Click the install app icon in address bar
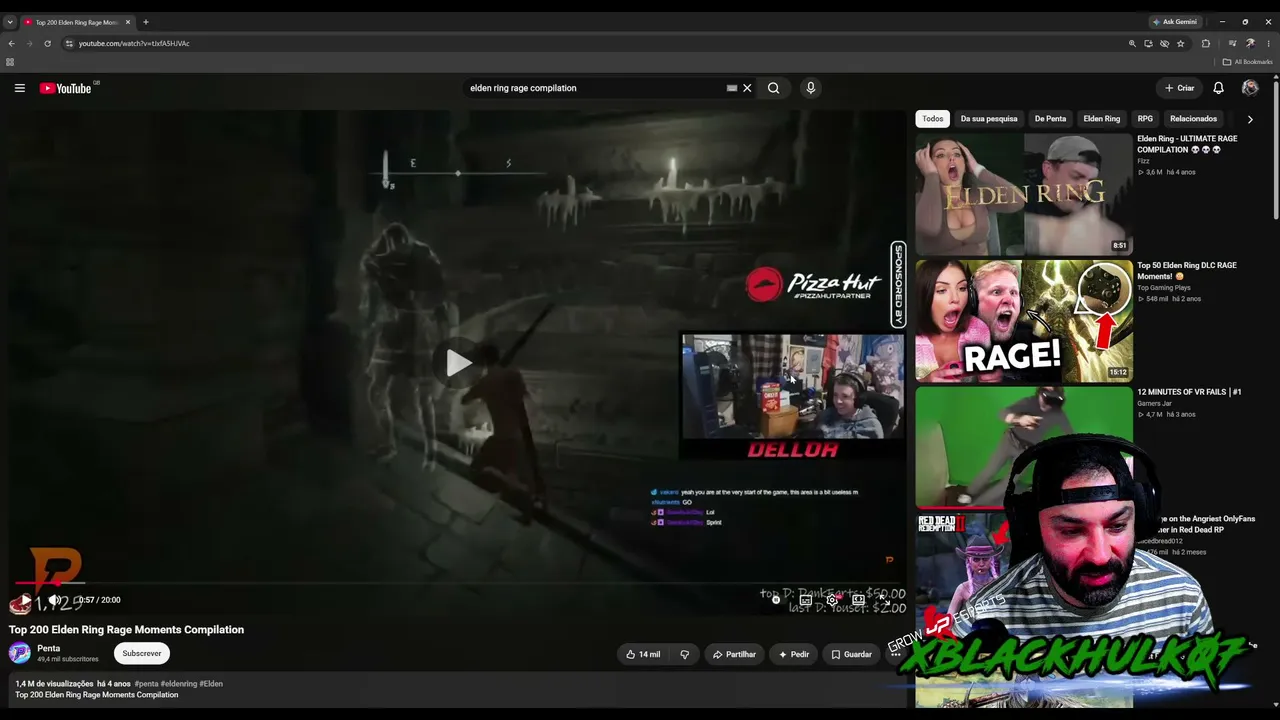The width and height of the screenshot is (1280, 720). coord(1148,43)
